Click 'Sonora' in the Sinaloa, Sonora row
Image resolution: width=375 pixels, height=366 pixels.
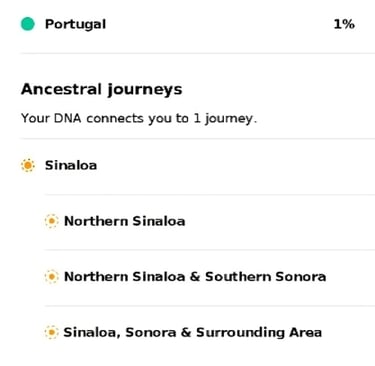151,332
